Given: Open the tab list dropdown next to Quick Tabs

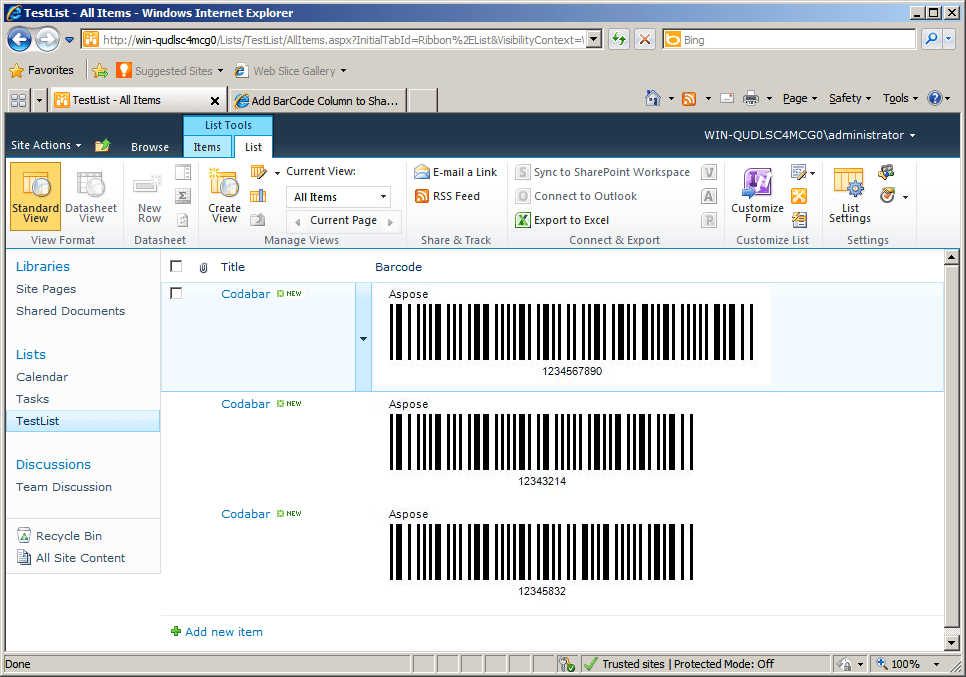Looking at the screenshot, I should click(39, 100).
